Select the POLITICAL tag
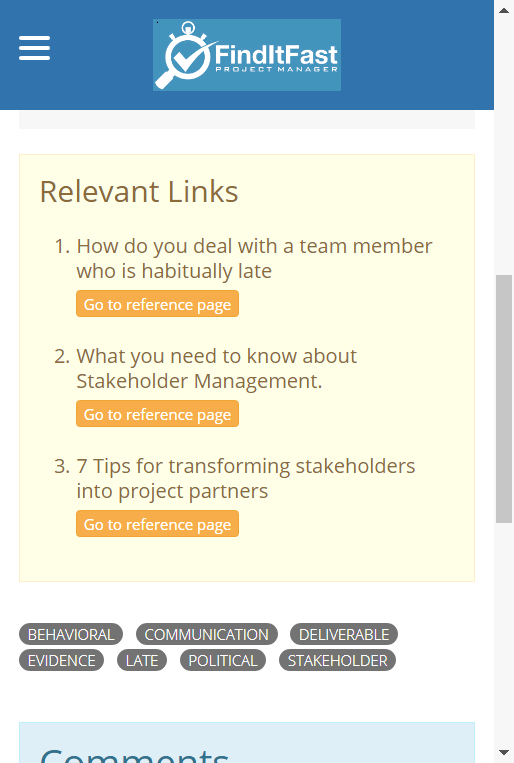This screenshot has width=514, height=763. (222, 660)
